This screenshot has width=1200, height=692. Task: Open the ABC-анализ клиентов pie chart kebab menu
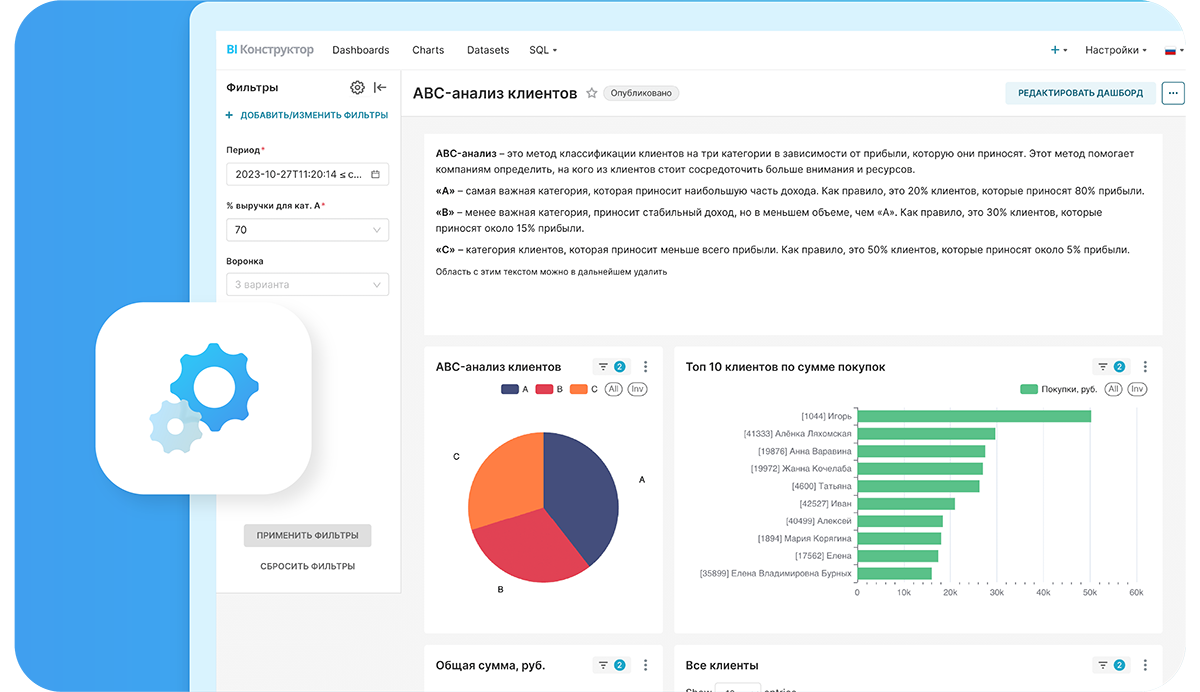coord(646,367)
